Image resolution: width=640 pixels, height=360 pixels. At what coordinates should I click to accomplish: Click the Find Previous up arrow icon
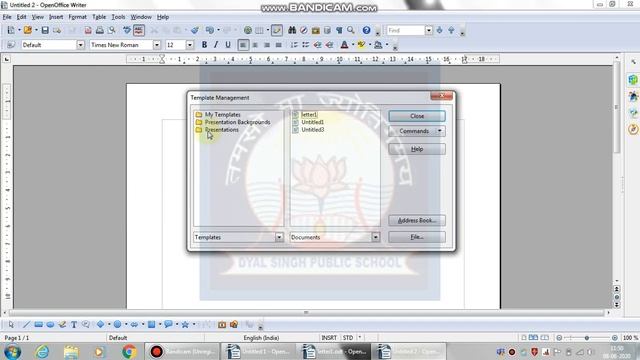click(x=451, y=30)
